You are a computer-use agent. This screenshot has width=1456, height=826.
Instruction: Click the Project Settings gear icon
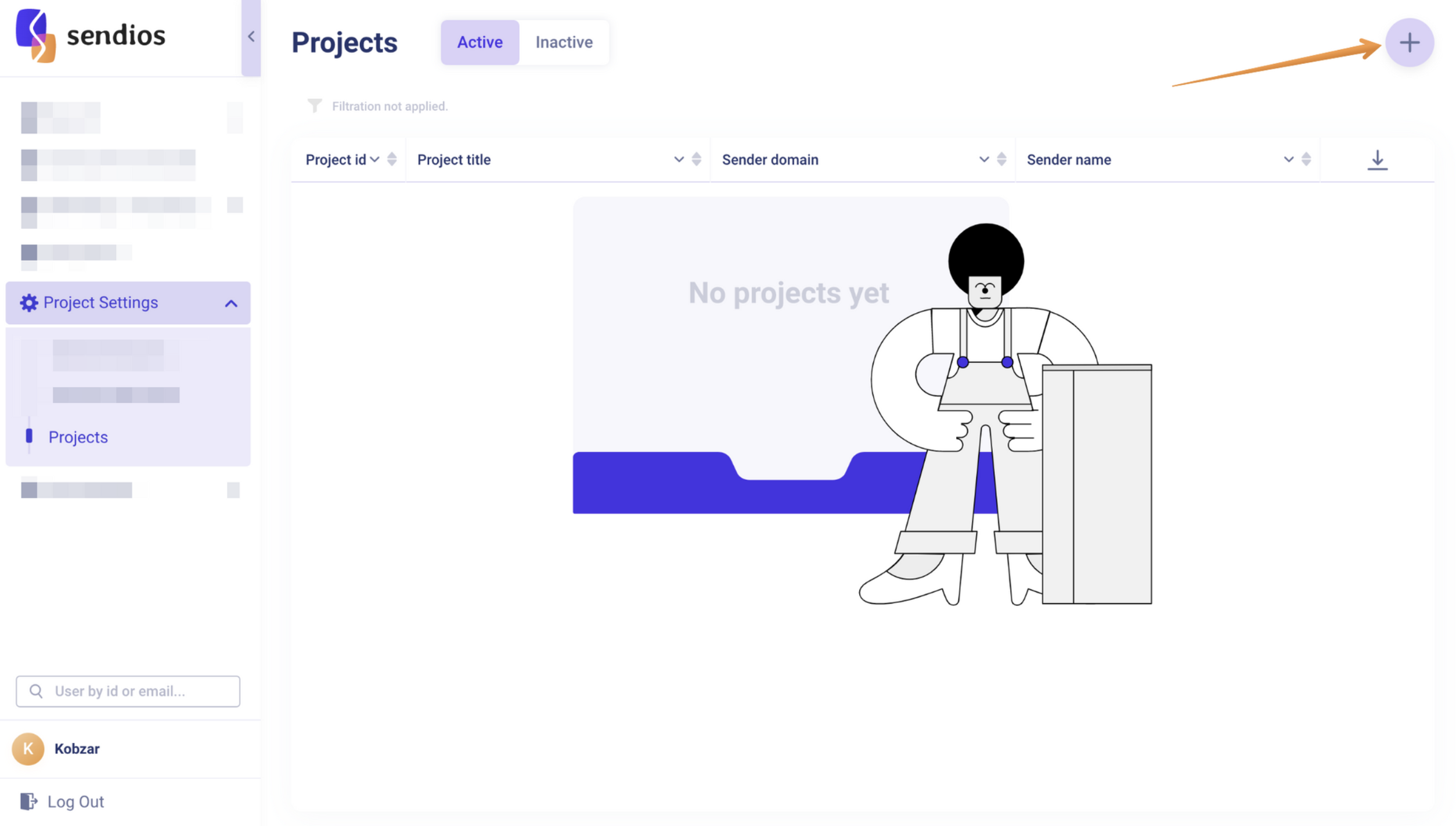(28, 303)
